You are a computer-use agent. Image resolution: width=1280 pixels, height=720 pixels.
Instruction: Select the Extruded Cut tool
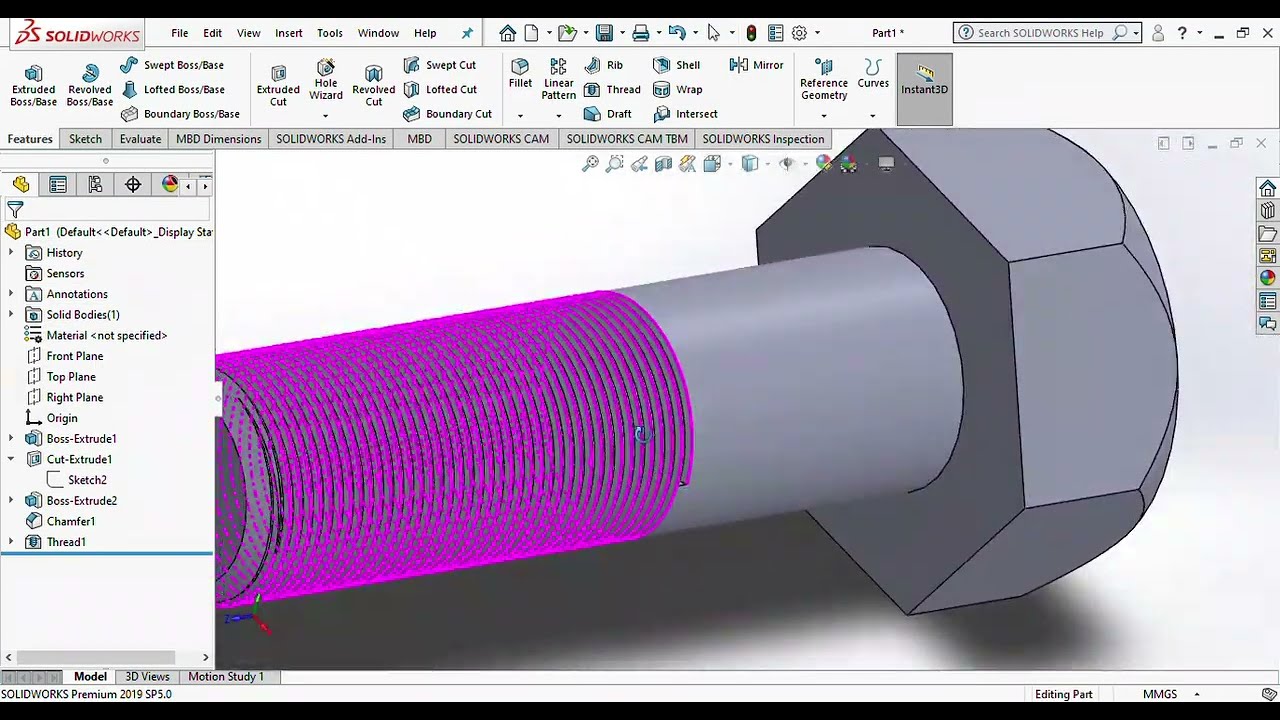pyautogui.click(x=278, y=85)
